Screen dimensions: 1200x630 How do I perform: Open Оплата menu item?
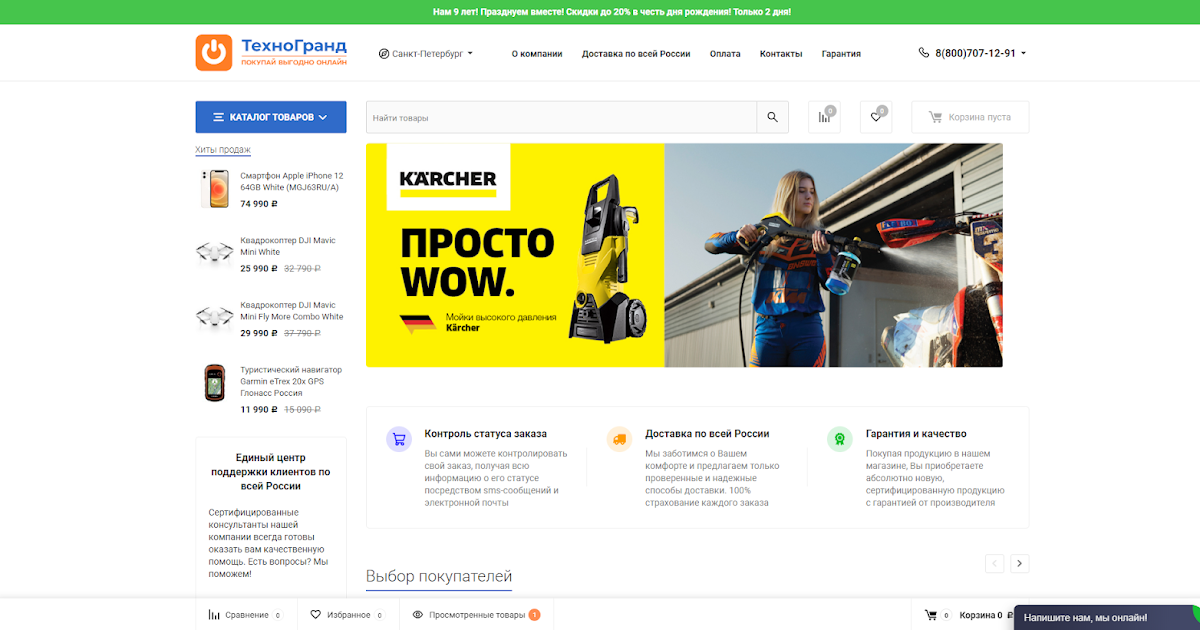[x=725, y=54]
